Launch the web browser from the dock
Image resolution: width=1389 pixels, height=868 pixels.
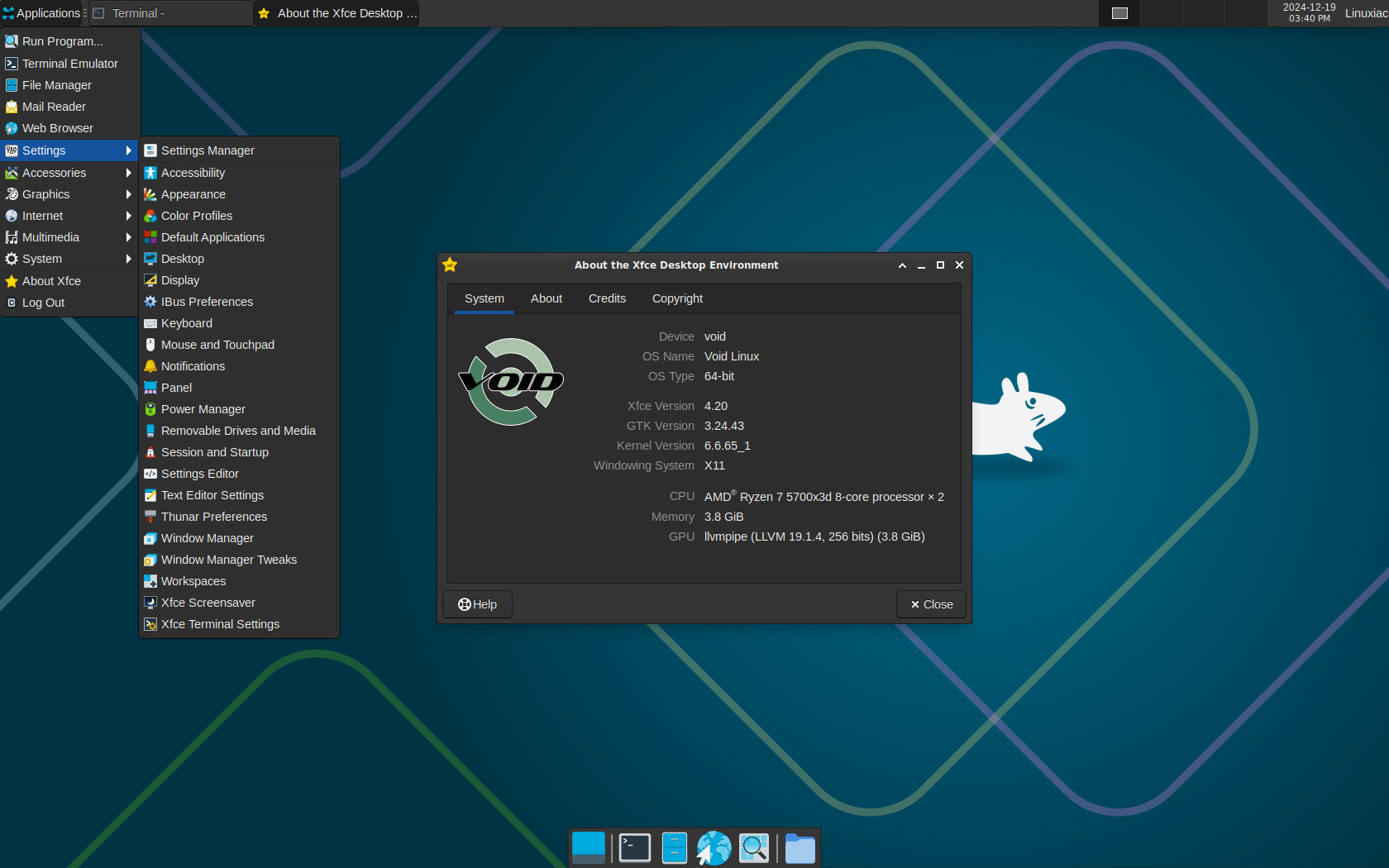tap(714, 848)
